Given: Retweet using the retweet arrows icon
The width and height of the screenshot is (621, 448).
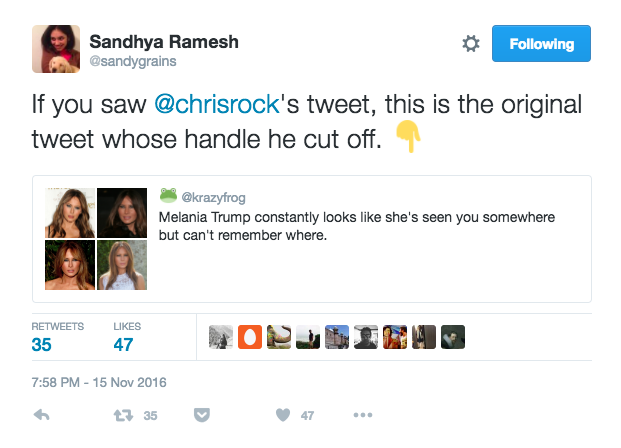Looking at the screenshot, I should [123, 415].
